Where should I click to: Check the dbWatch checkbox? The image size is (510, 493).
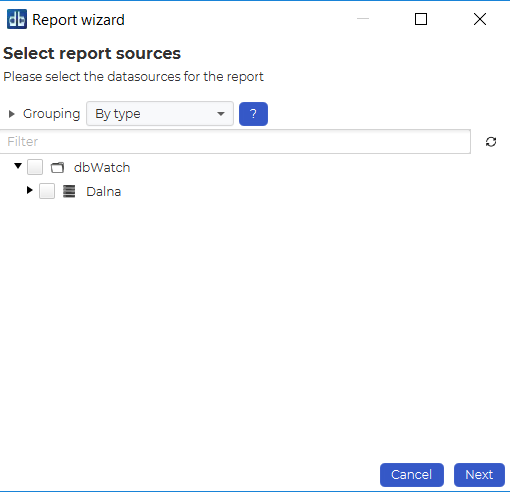pos(35,167)
